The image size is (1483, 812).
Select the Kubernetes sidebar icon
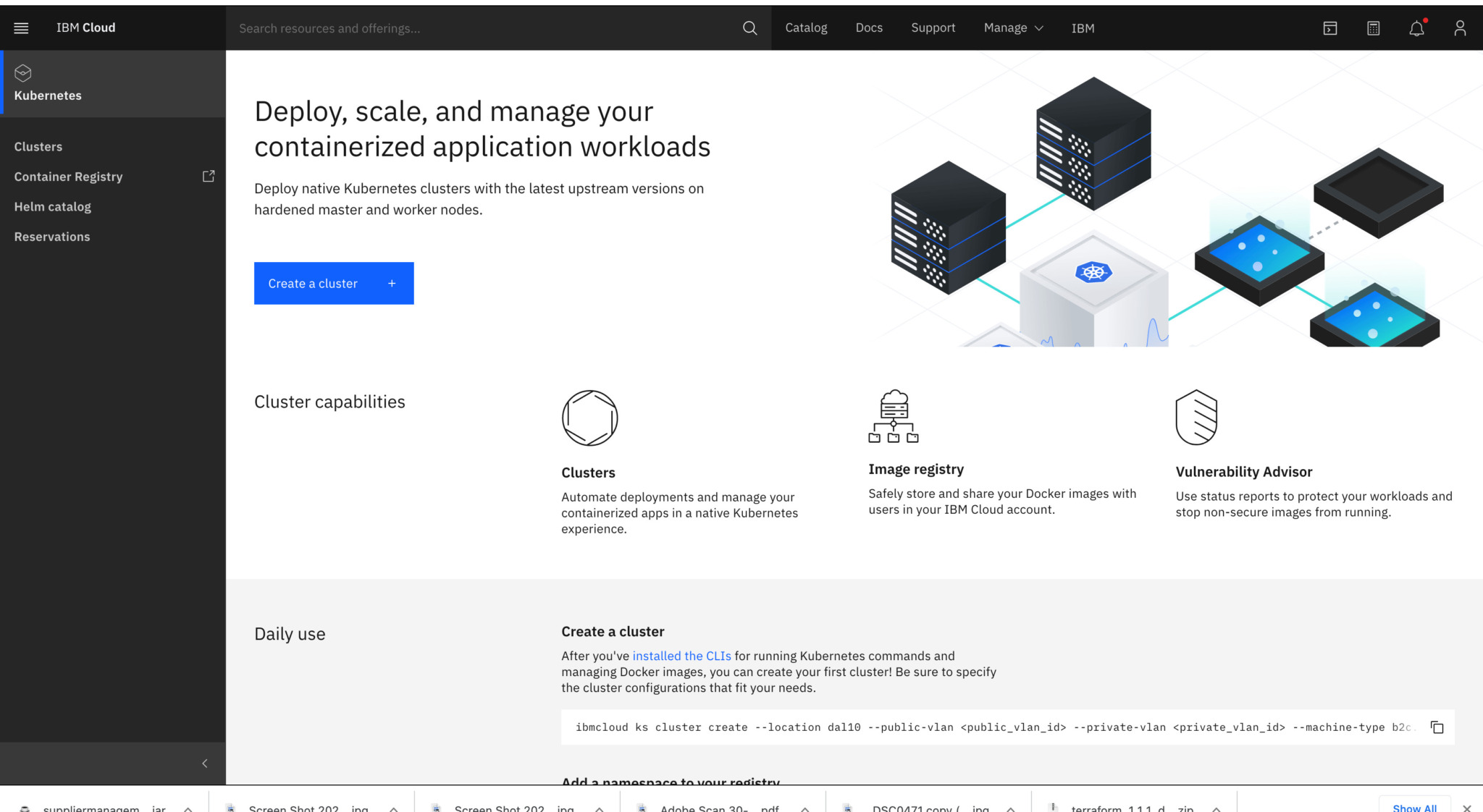22,72
